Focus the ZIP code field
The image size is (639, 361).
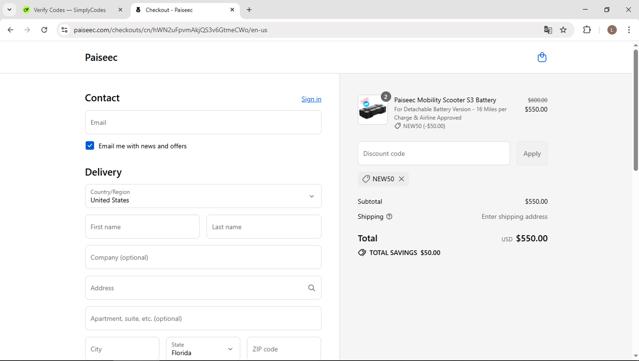[284, 349]
